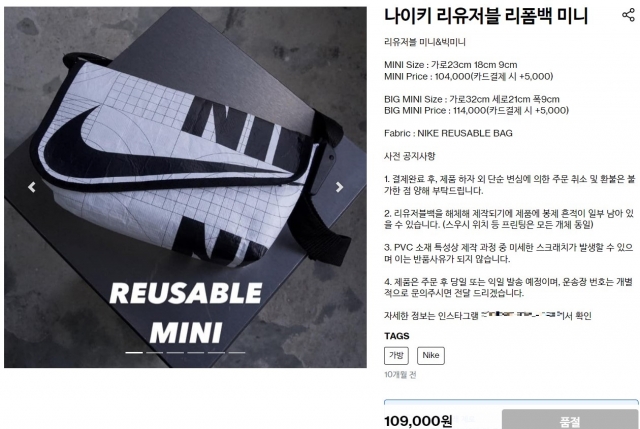Select the first carousel indicator dash

pyautogui.click(x=134, y=352)
